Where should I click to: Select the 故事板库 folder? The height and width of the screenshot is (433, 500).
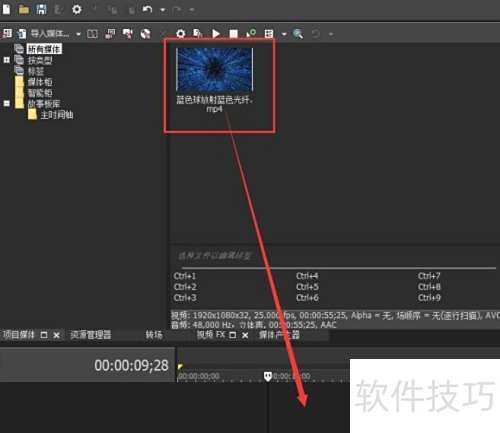click(x=44, y=104)
